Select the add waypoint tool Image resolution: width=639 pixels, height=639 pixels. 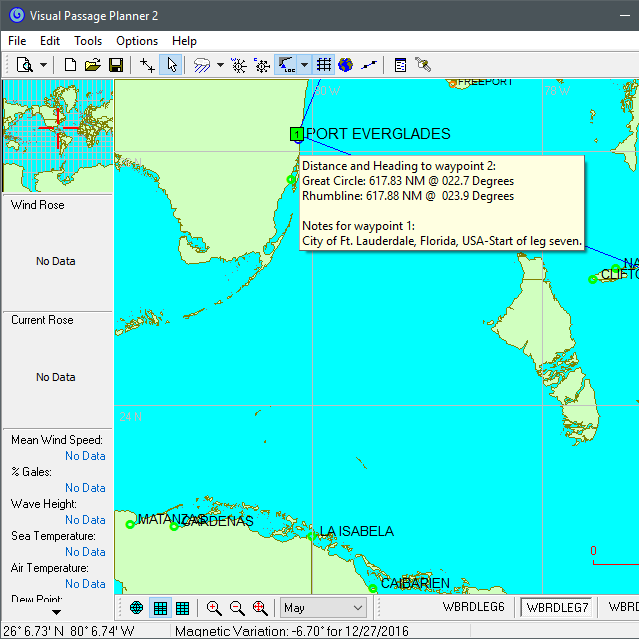click(x=148, y=64)
